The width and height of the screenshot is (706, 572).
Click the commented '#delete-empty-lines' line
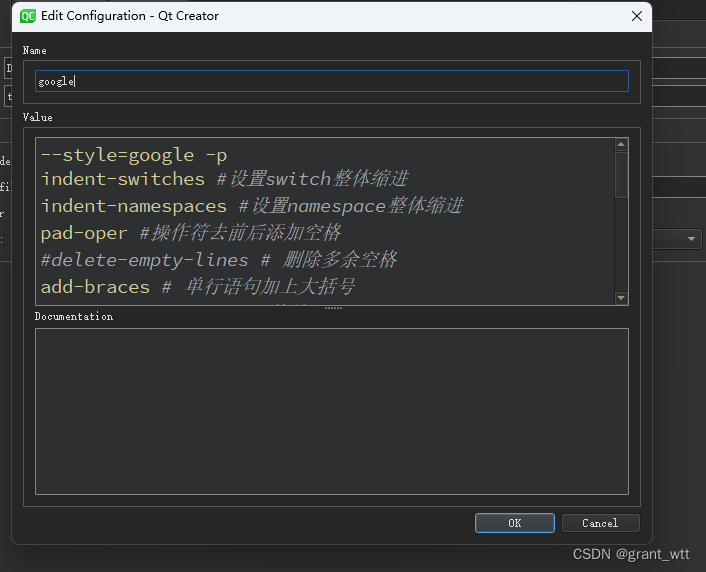[x=219, y=260]
